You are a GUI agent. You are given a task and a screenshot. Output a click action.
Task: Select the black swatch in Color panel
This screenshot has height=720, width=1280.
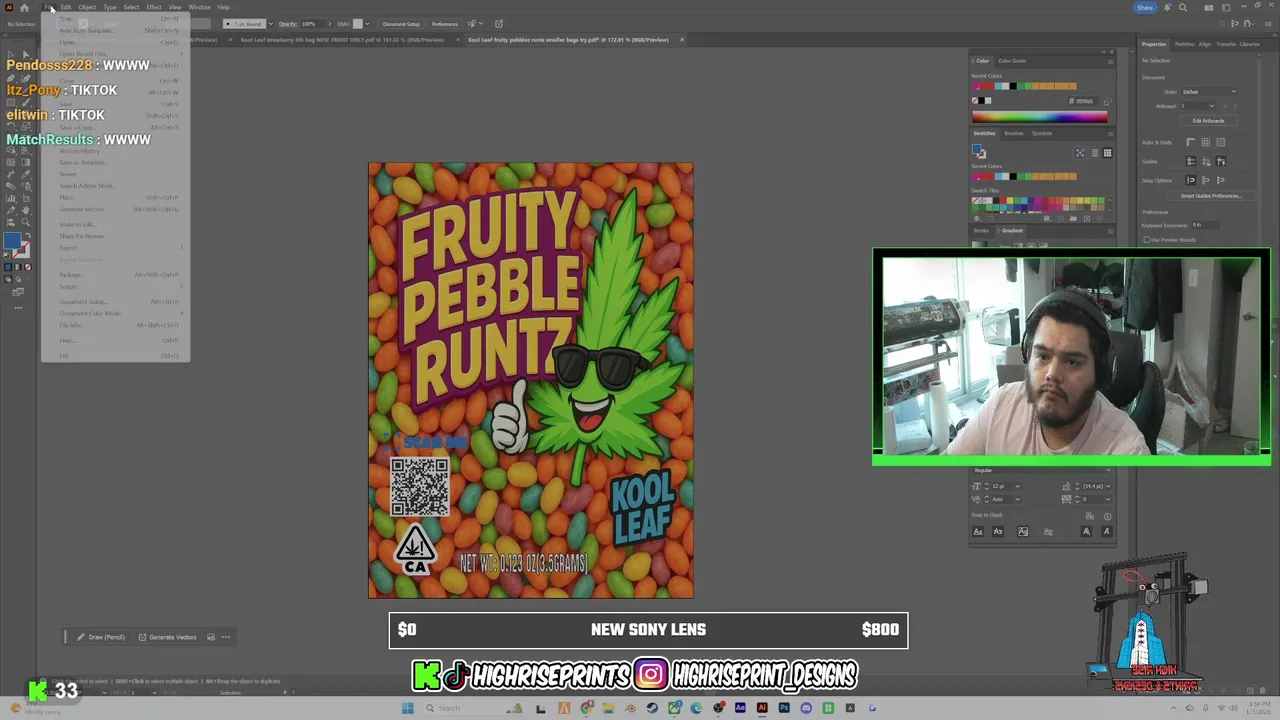(981, 100)
